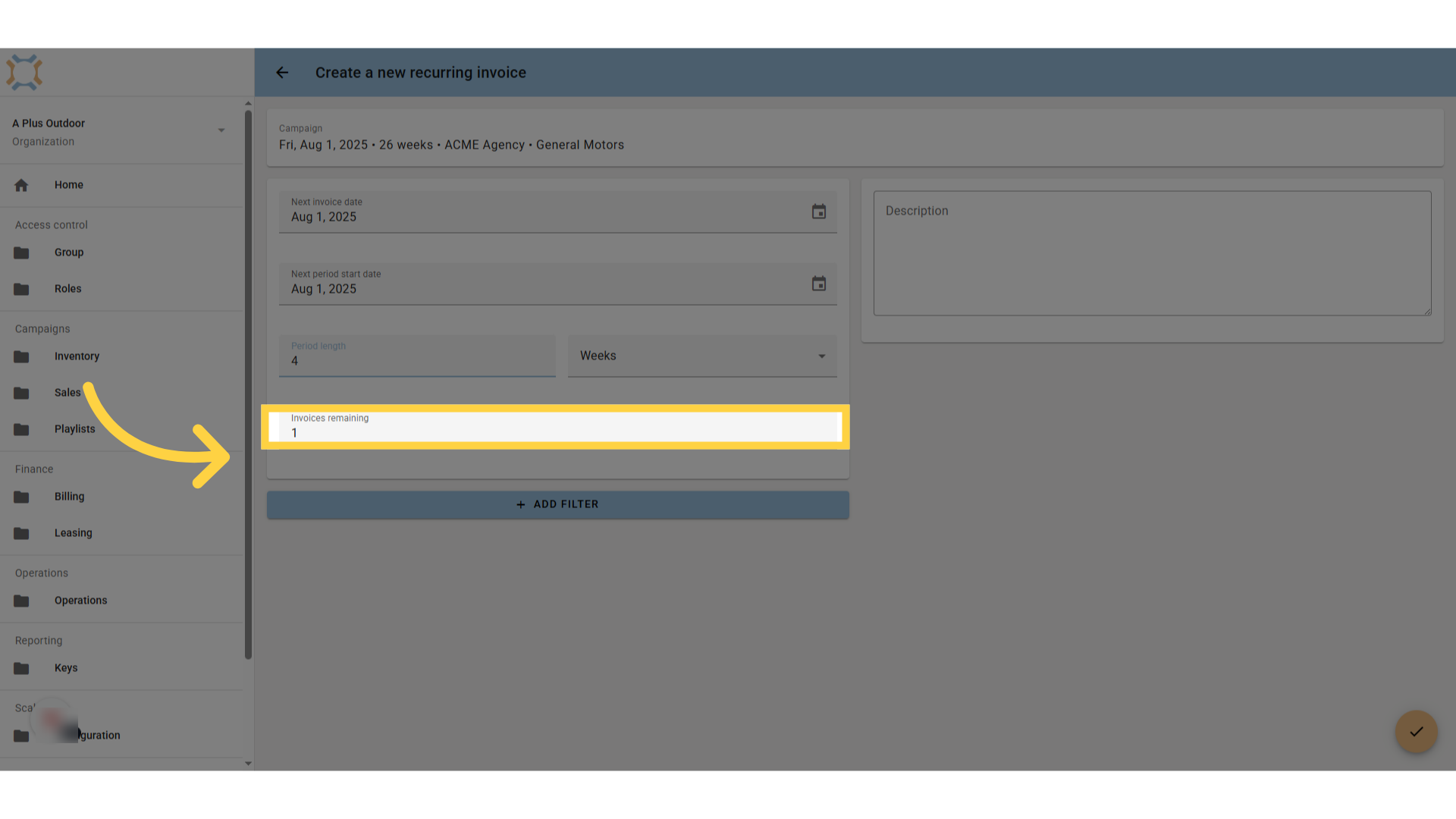Click the Keys folder icon

pyautogui.click(x=21, y=668)
